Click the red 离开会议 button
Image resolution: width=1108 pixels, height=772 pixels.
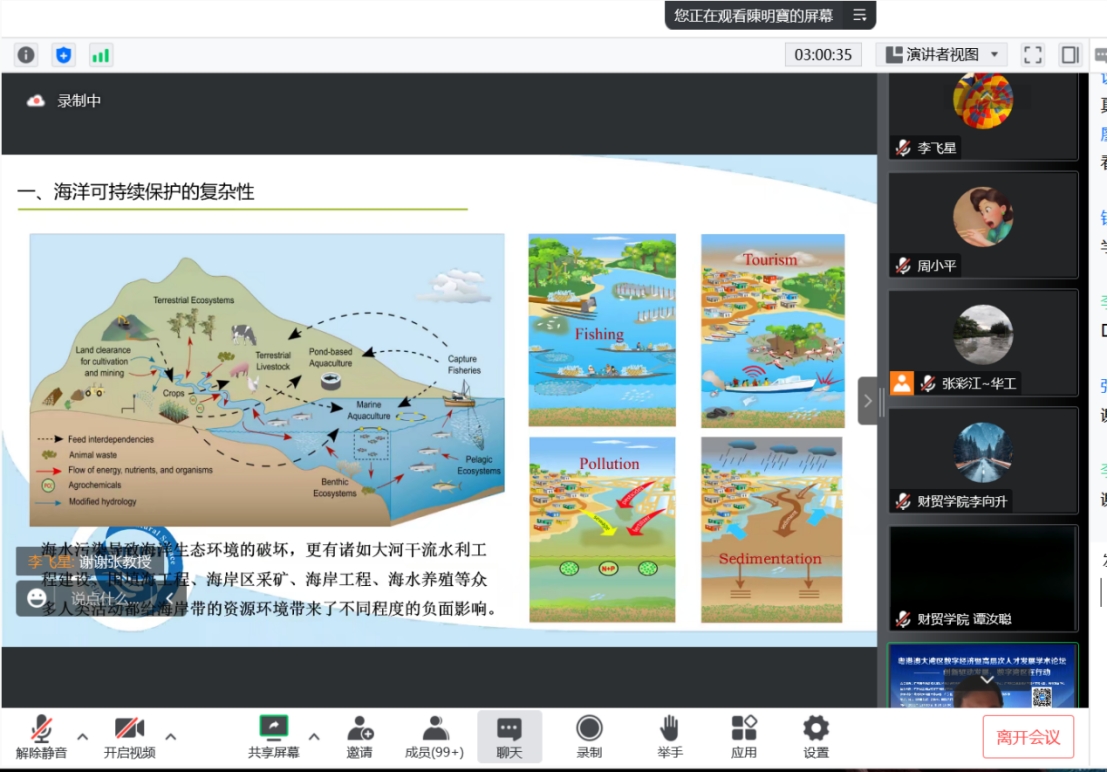coord(1028,737)
